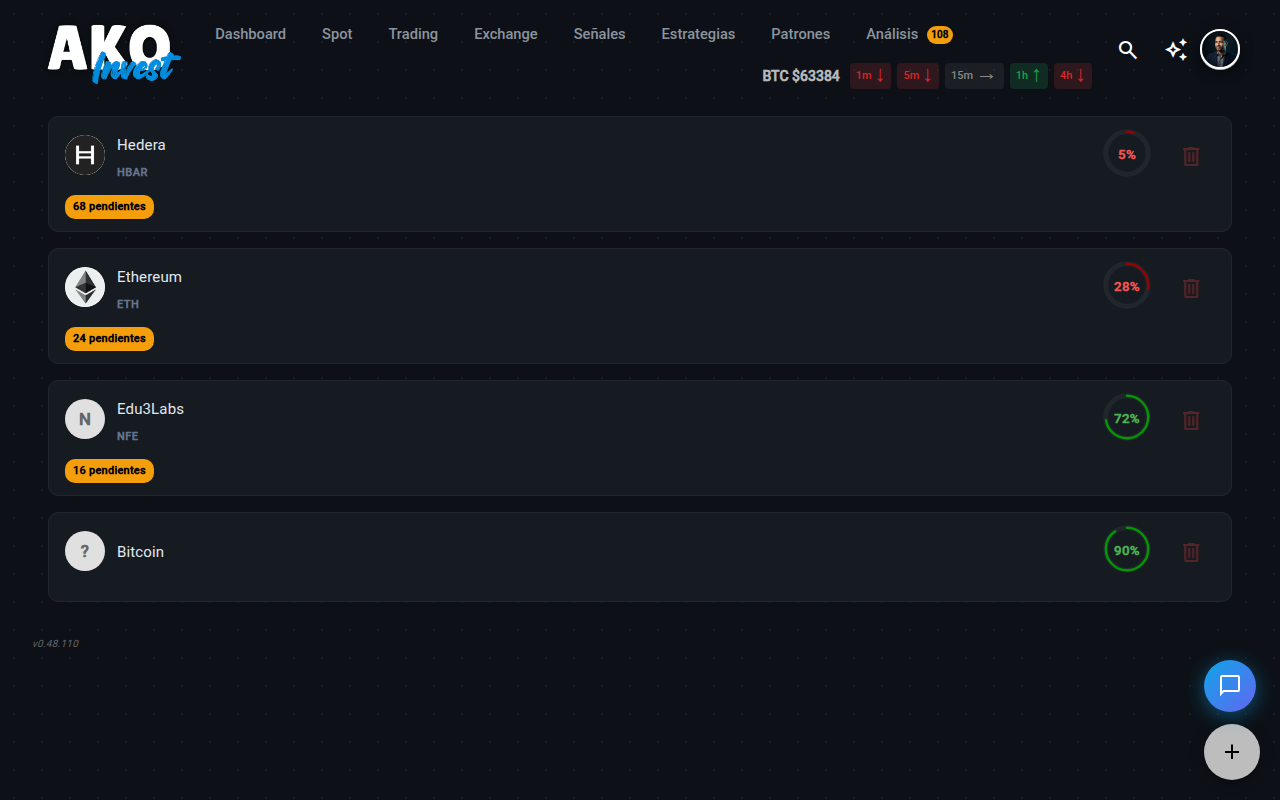
Task: Click the Hedera coin logo
Action: point(85,155)
